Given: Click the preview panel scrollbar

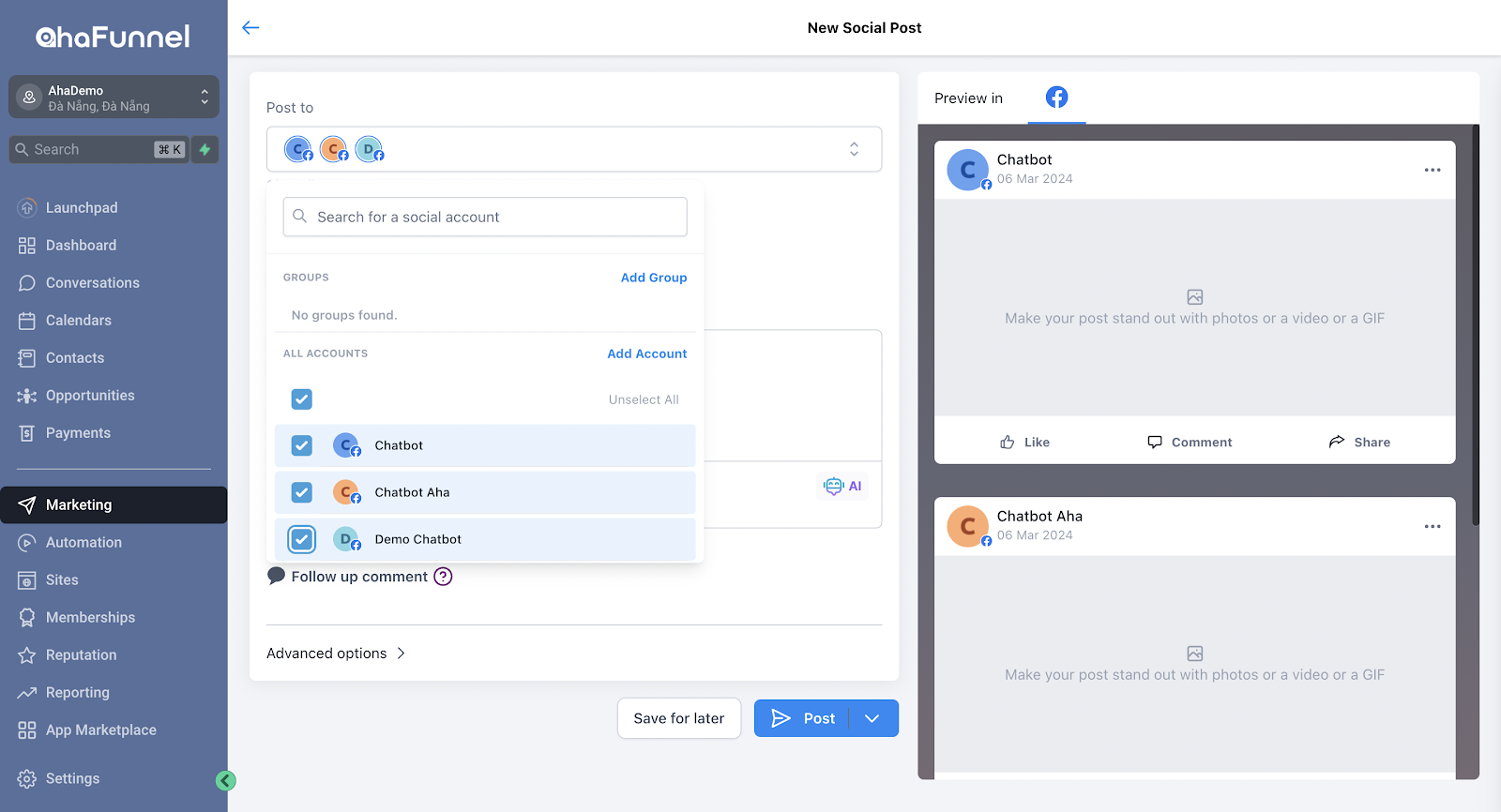Looking at the screenshot, I should click(1476, 324).
